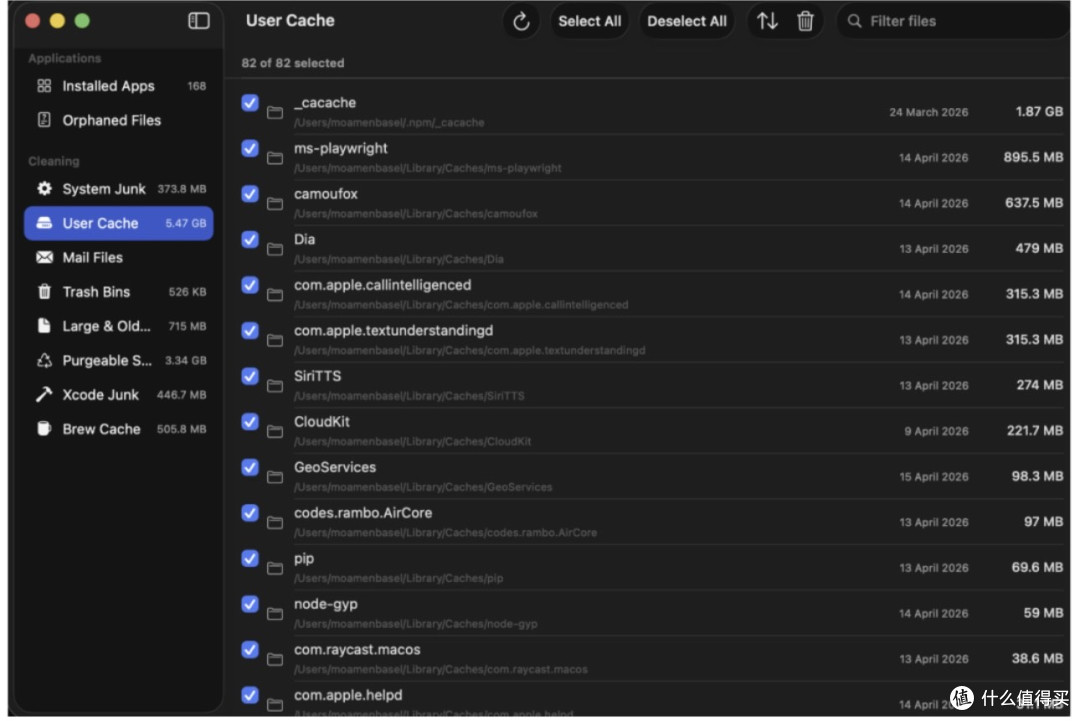The image size is (1080, 721).
Task: Select the camoufox cache row
Action: 652,203
